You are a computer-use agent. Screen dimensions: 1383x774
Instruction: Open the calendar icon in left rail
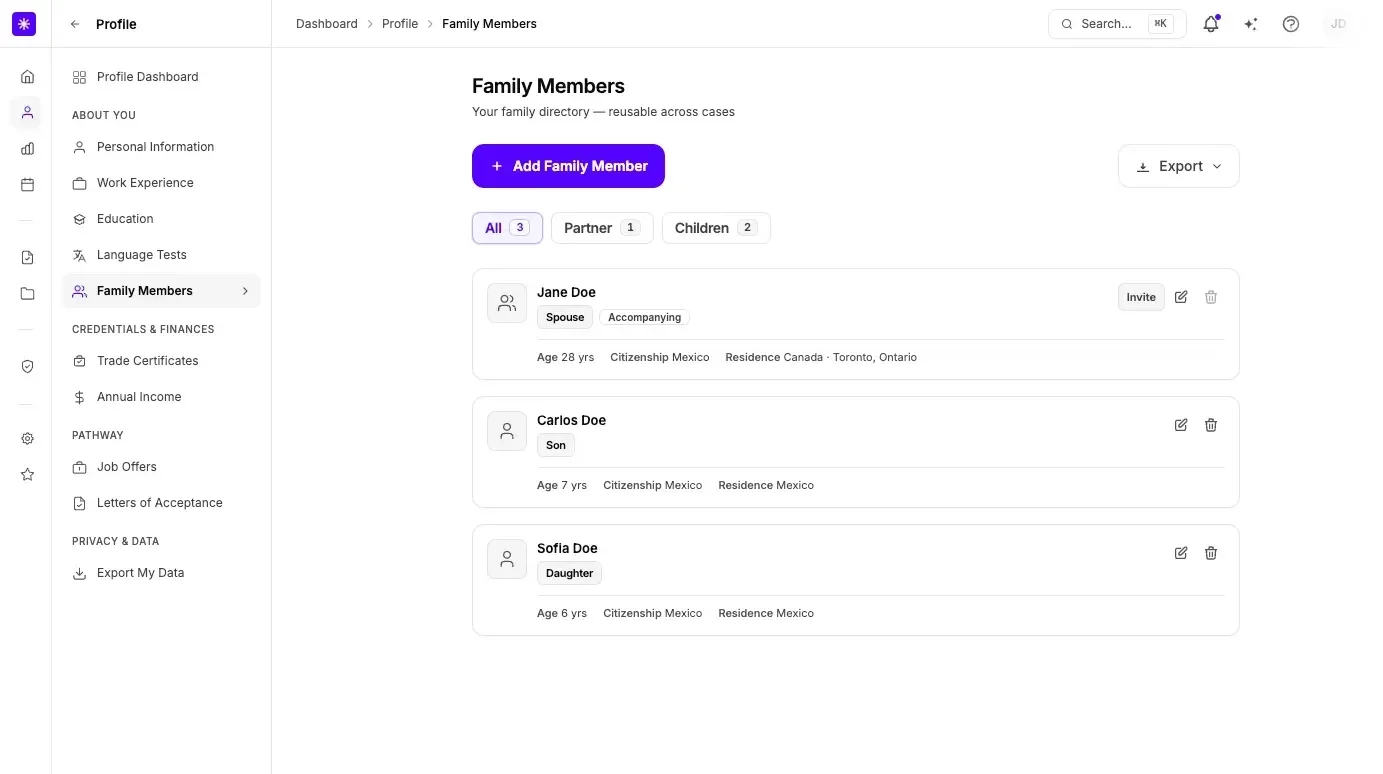click(27, 185)
